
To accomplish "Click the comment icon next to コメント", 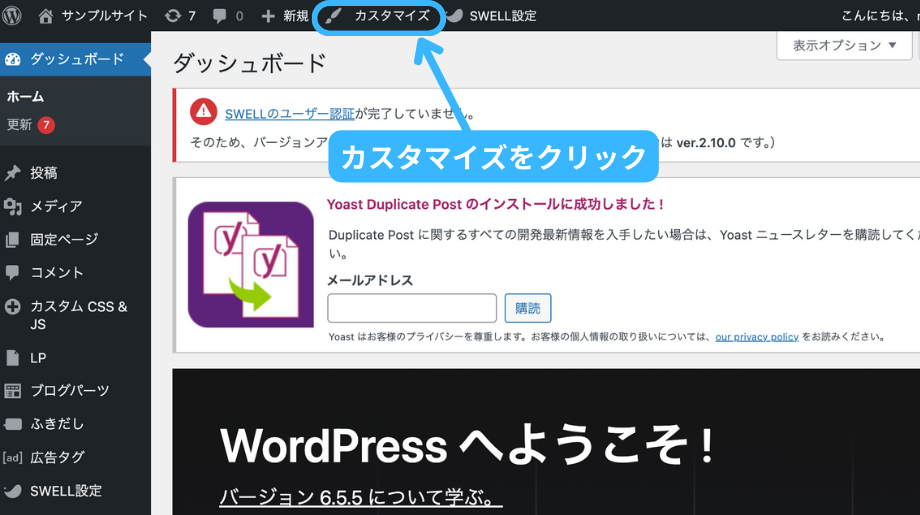I will [x=12, y=273].
